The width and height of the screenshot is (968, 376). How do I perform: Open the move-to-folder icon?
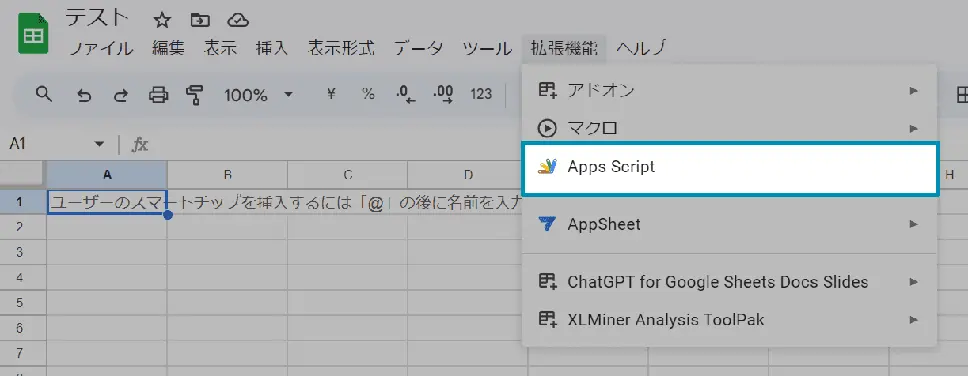coord(199,20)
